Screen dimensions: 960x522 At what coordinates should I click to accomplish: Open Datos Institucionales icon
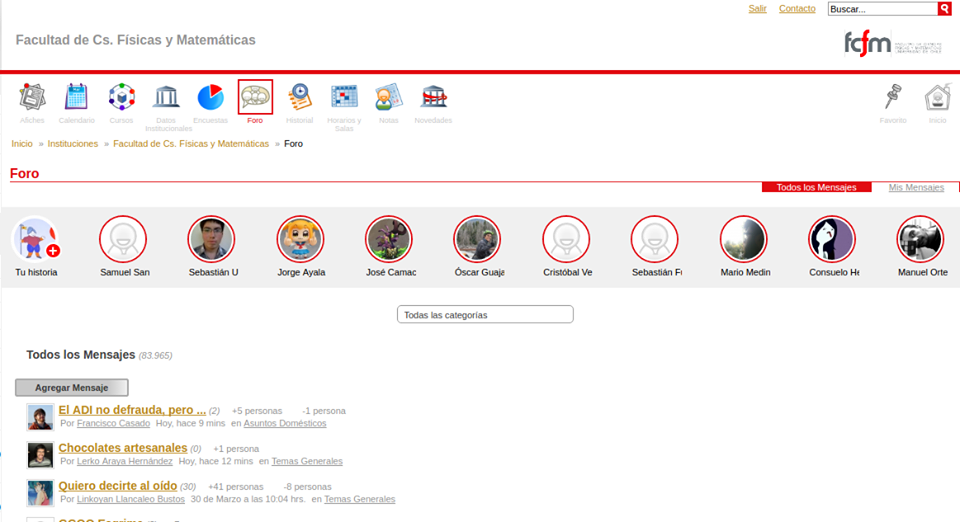tap(167, 97)
